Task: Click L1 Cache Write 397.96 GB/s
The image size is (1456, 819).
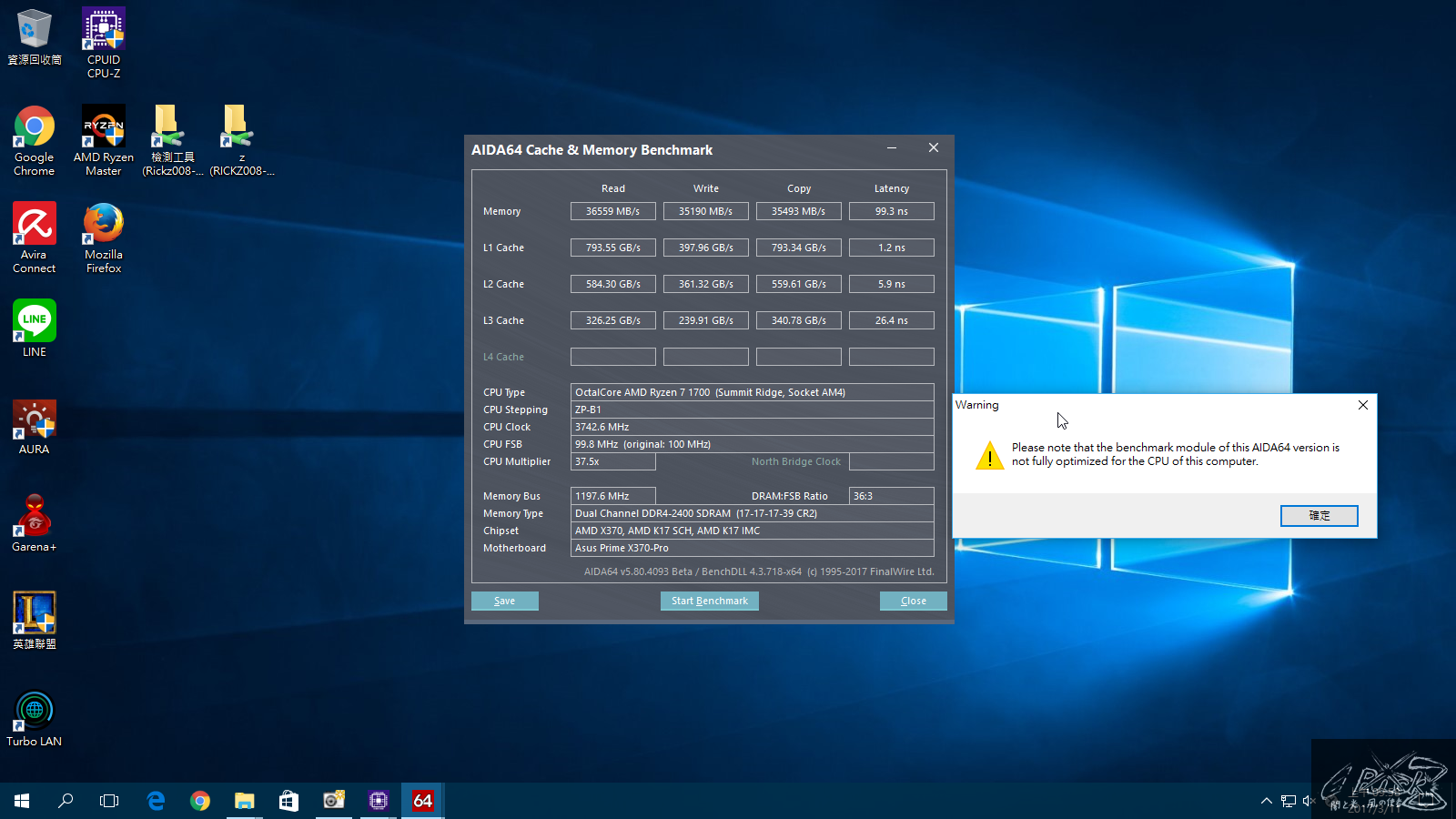Action: tap(706, 248)
